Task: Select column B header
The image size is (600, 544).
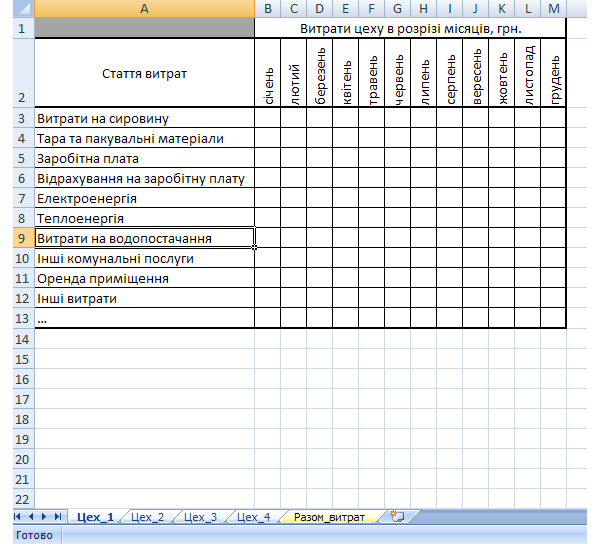Action: coord(267,8)
